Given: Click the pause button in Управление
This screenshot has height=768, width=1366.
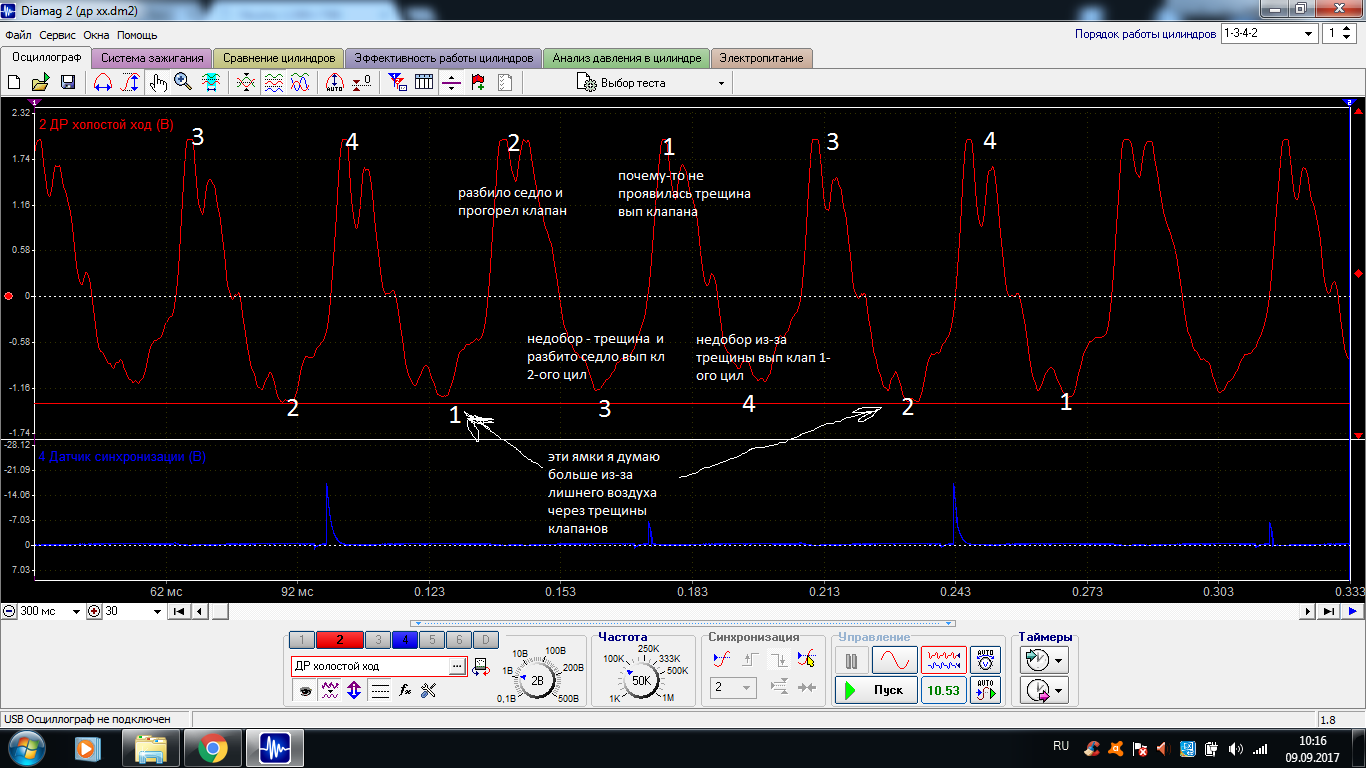Looking at the screenshot, I should [x=851, y=661].
